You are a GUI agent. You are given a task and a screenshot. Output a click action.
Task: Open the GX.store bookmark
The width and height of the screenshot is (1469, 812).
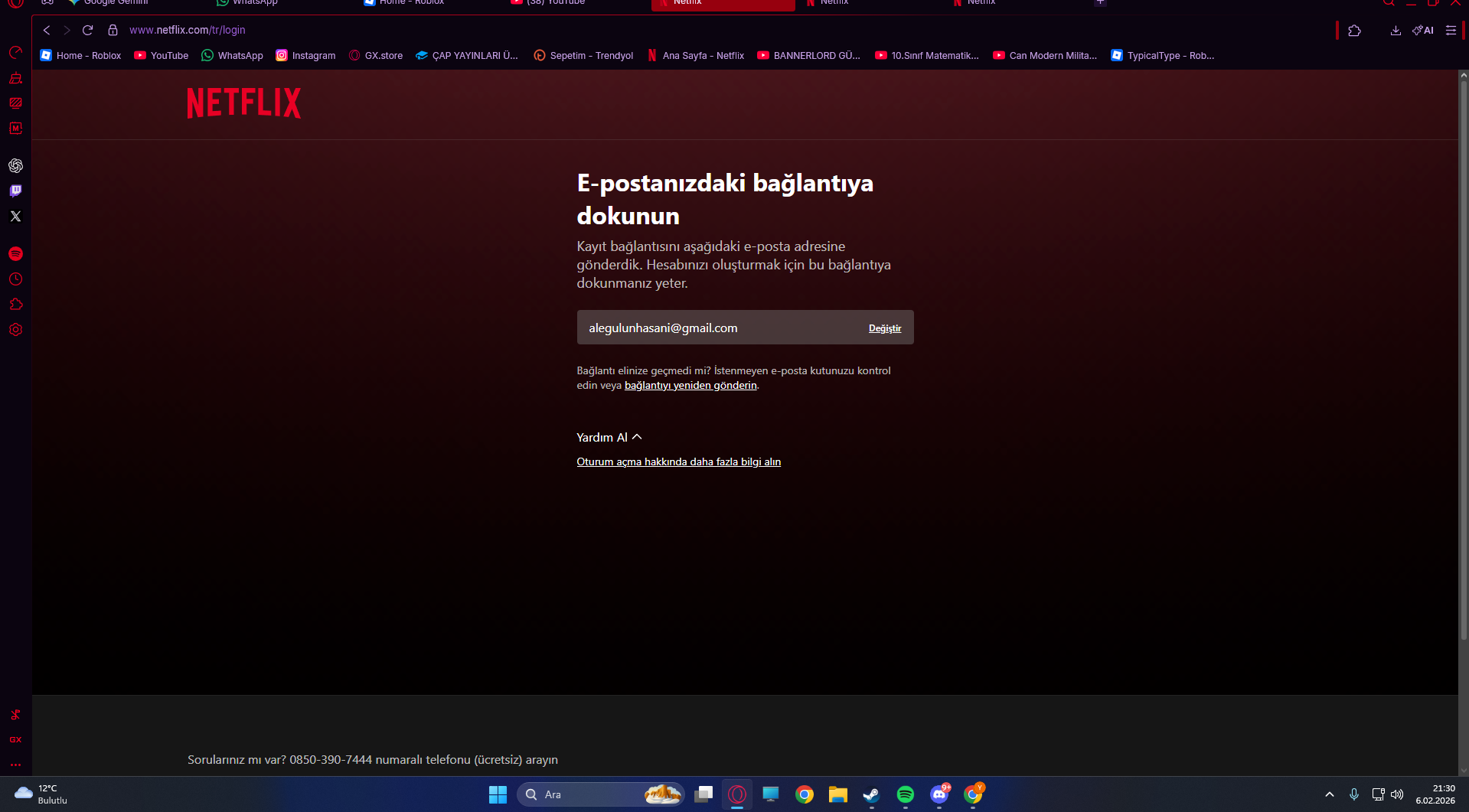point(376,55)
